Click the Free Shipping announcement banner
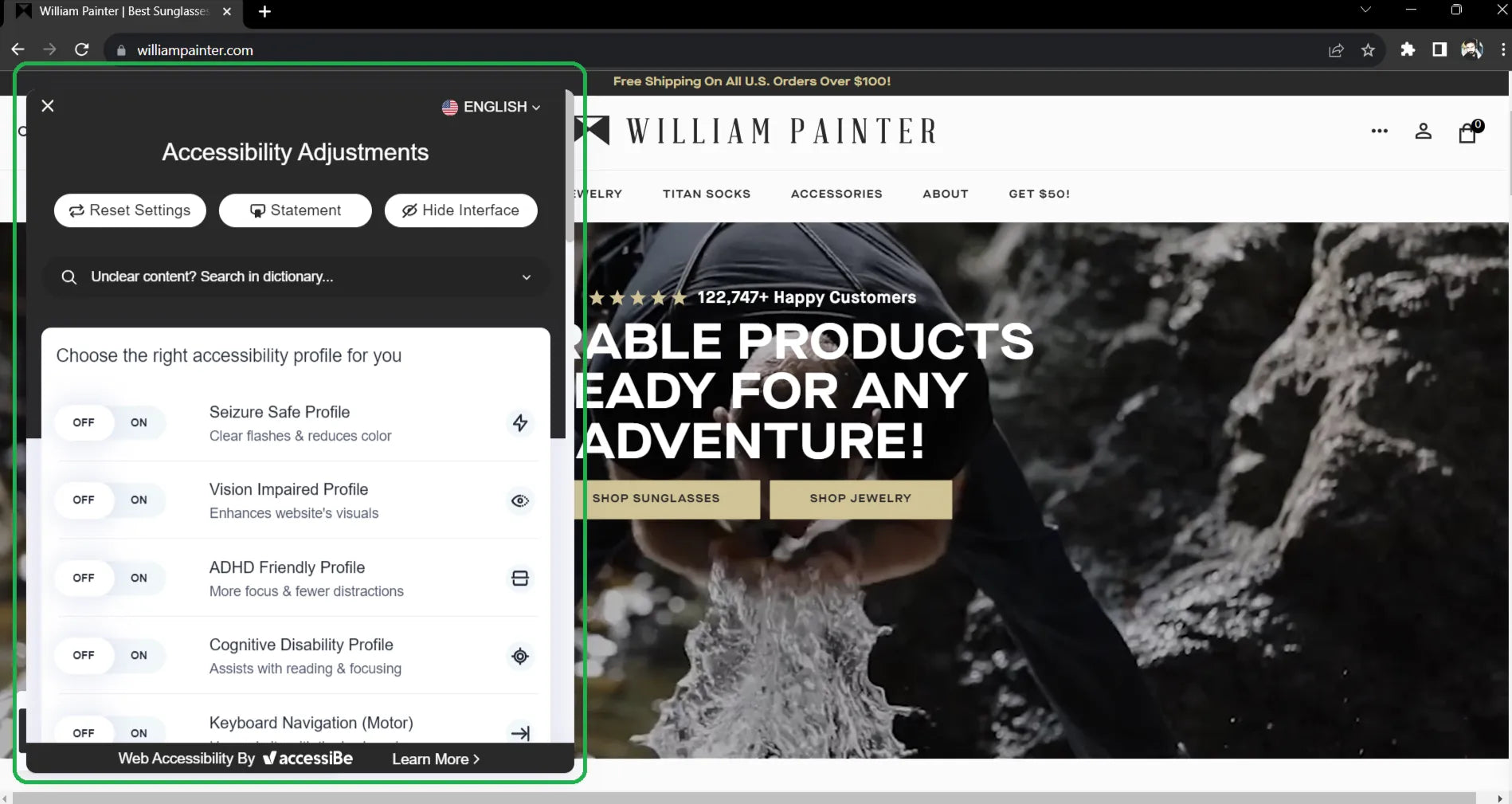The width and height of the screenshot is (1512, 804). (751, 81)
